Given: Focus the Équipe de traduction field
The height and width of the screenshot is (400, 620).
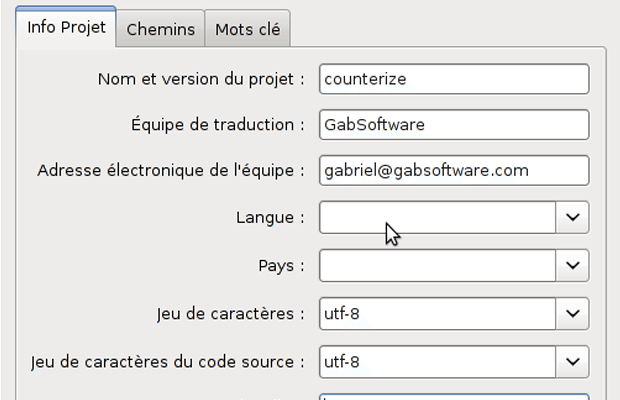Looking at the screenshot, I should tap(454, 125).
